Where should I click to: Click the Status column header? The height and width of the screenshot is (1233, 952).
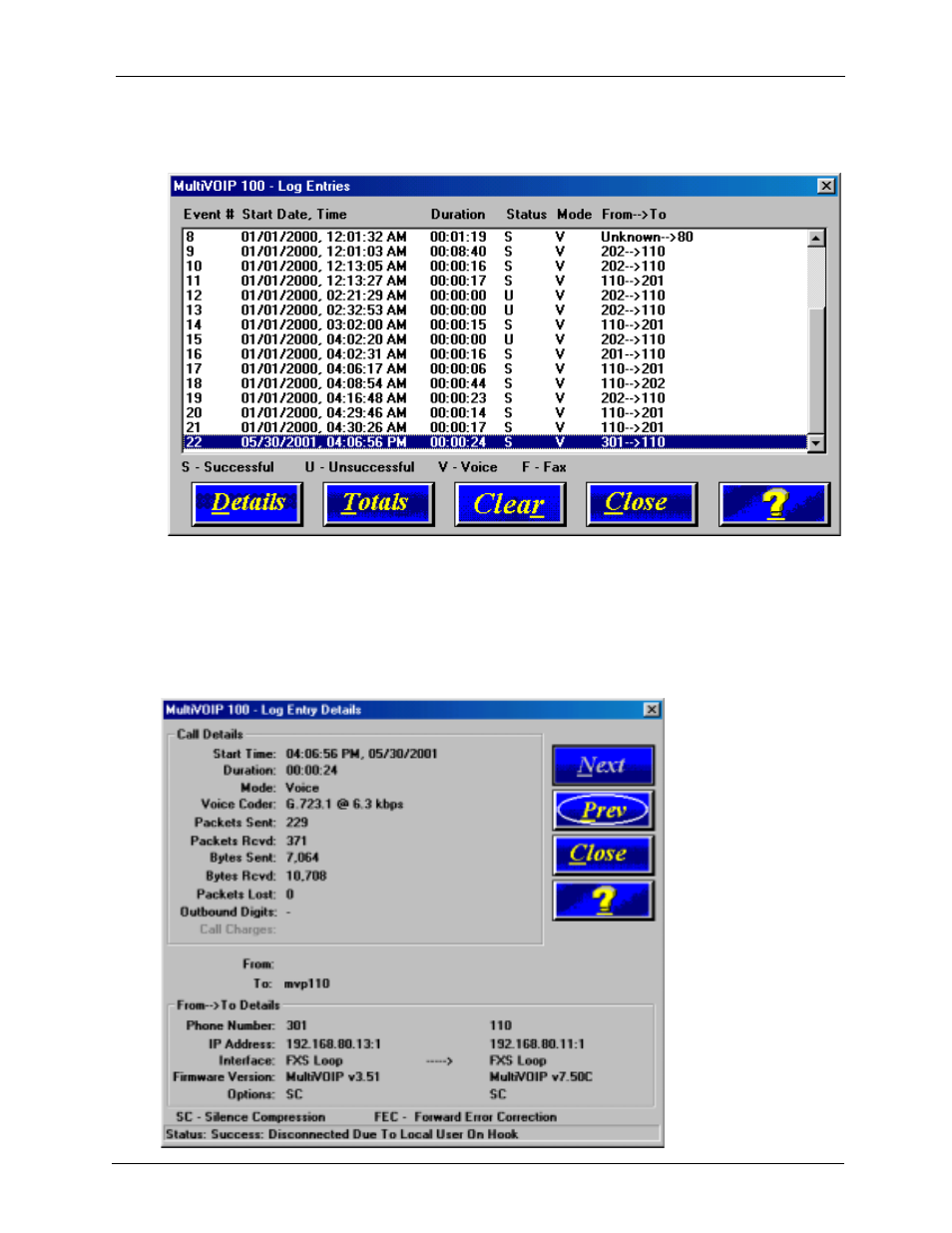(526, 215)
